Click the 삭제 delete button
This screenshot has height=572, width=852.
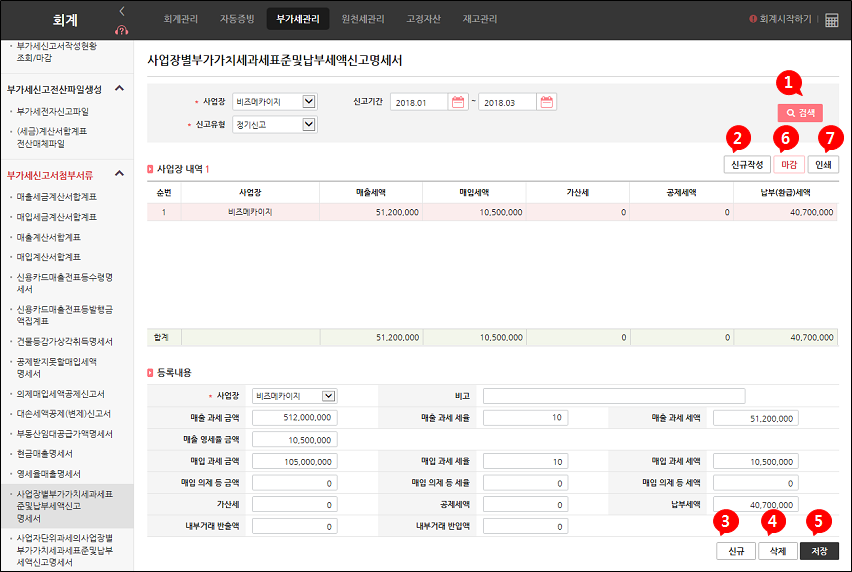(778, 551)
